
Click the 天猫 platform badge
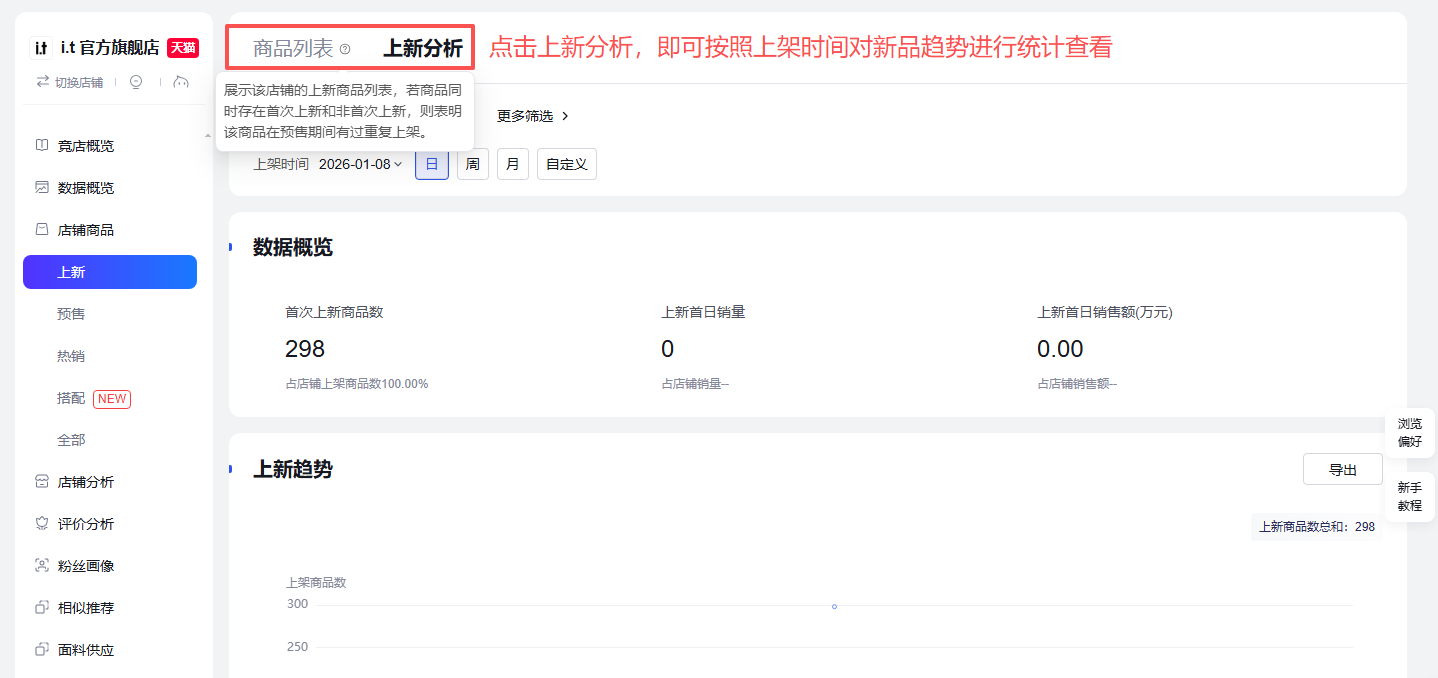[x=182, y=47]
